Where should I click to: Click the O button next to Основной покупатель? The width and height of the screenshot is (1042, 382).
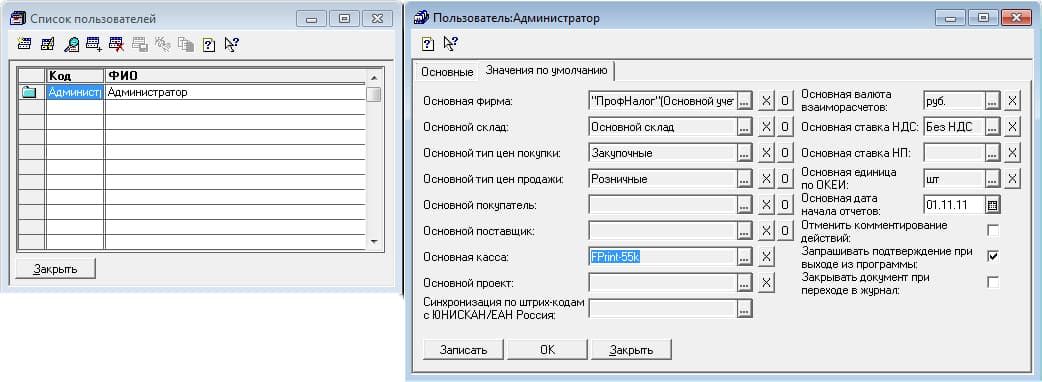[785, 205]
